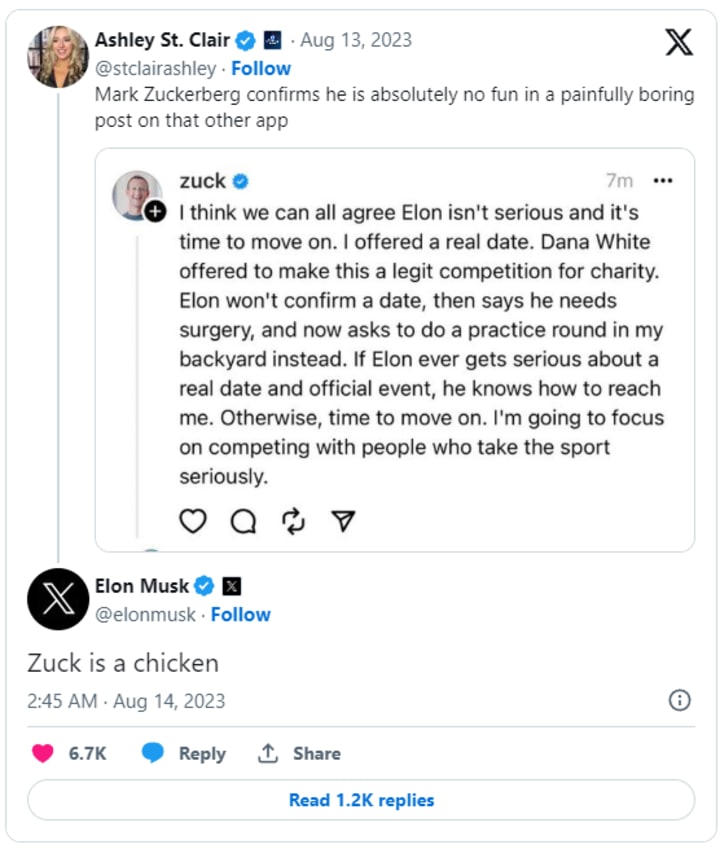
Task: Click the info icon beside the timestamp
Action: click(679, 700)
